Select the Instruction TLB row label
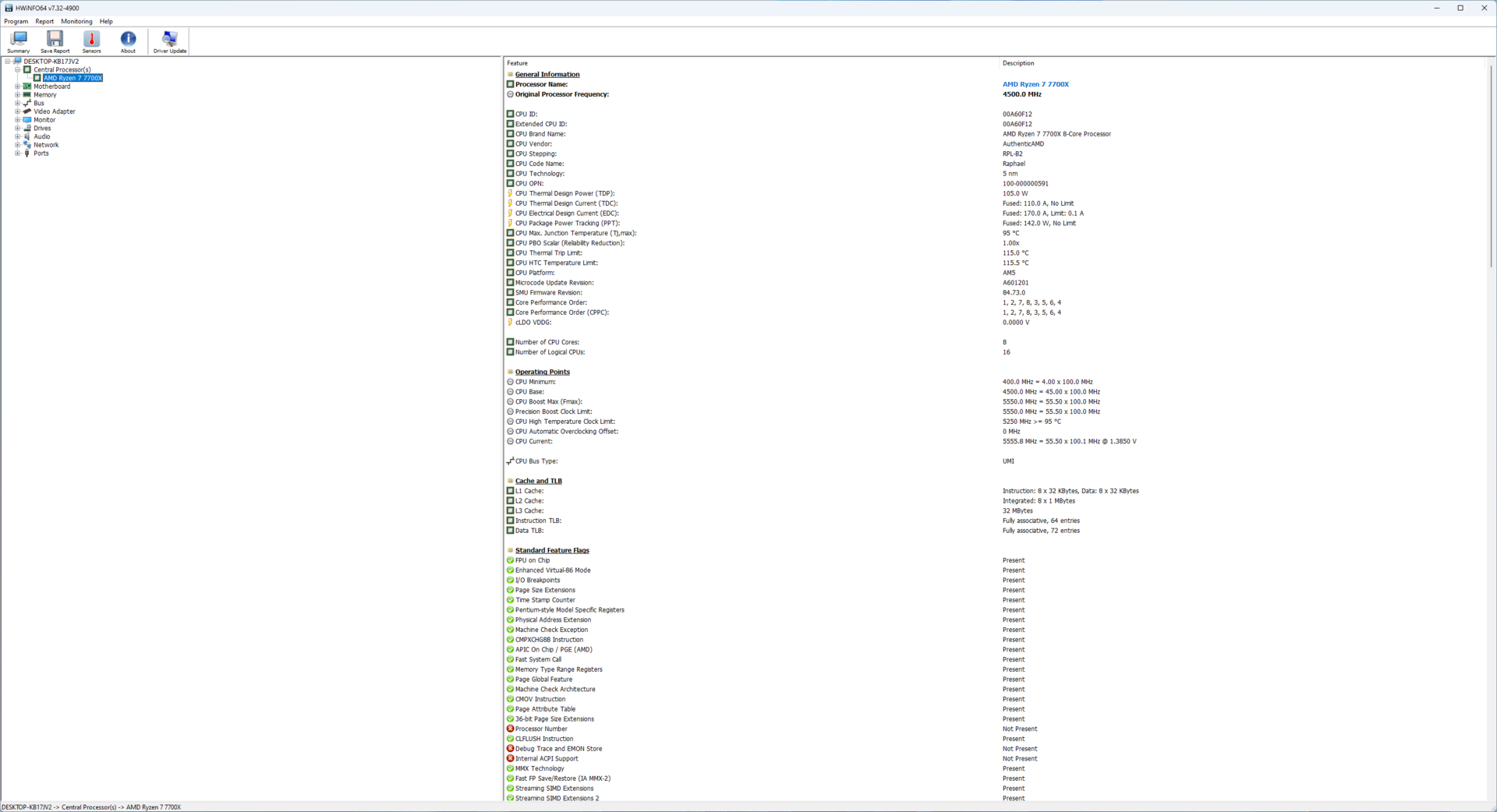This screenshot has height=812, width=1497. pyautogui.click(x=538, y=521)
